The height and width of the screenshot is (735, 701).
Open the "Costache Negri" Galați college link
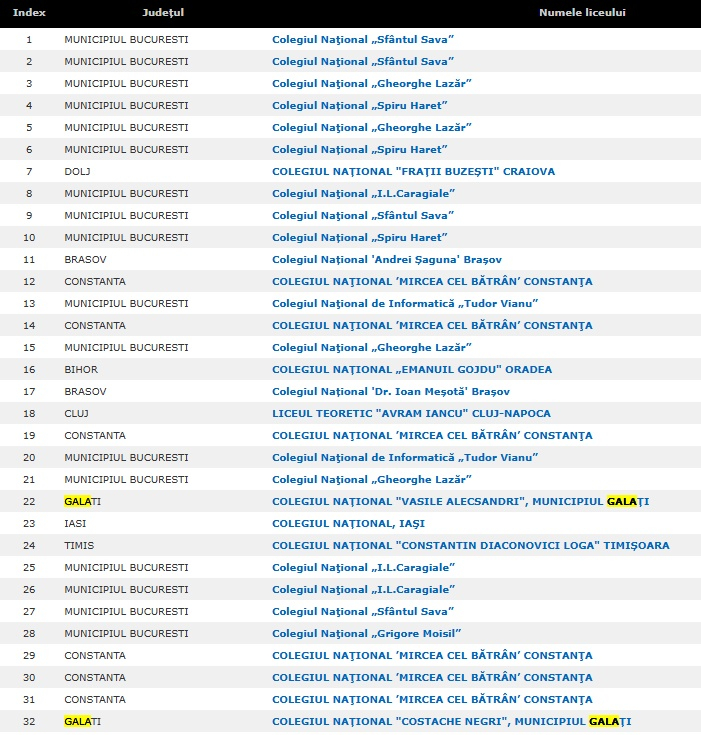click(x=451, y=721)
